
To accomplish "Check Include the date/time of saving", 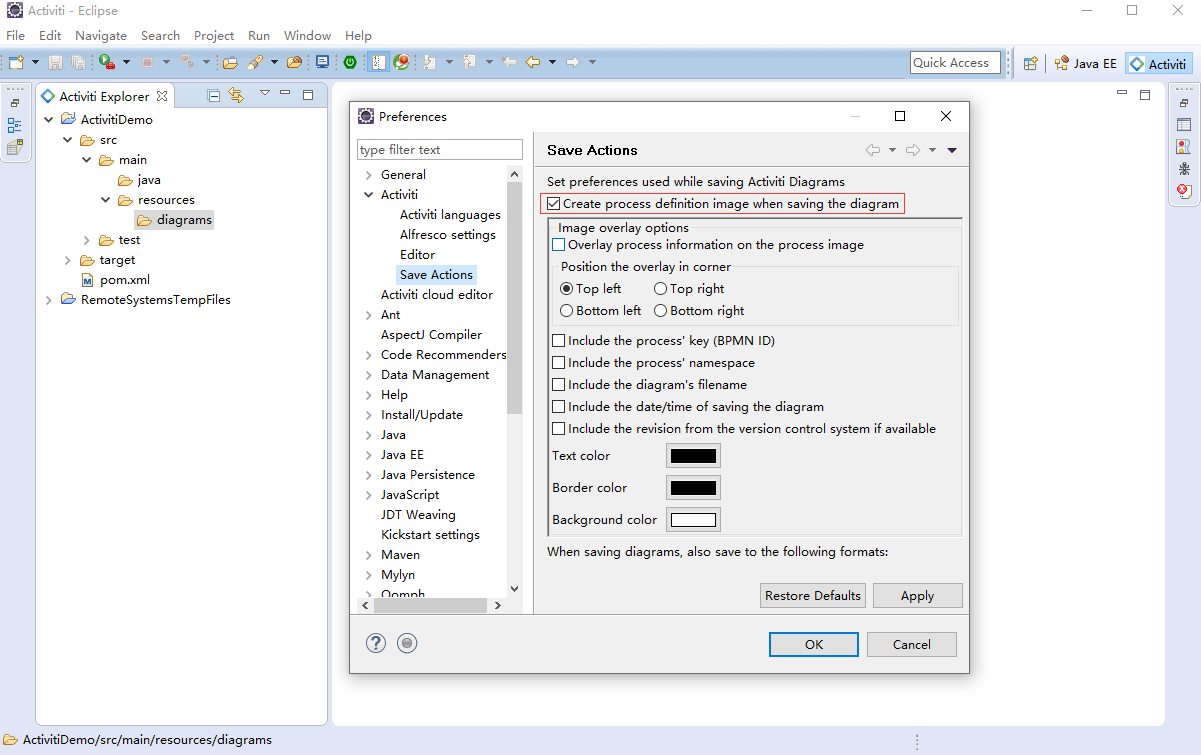I will pyautogui.click(x=559, y=407).
